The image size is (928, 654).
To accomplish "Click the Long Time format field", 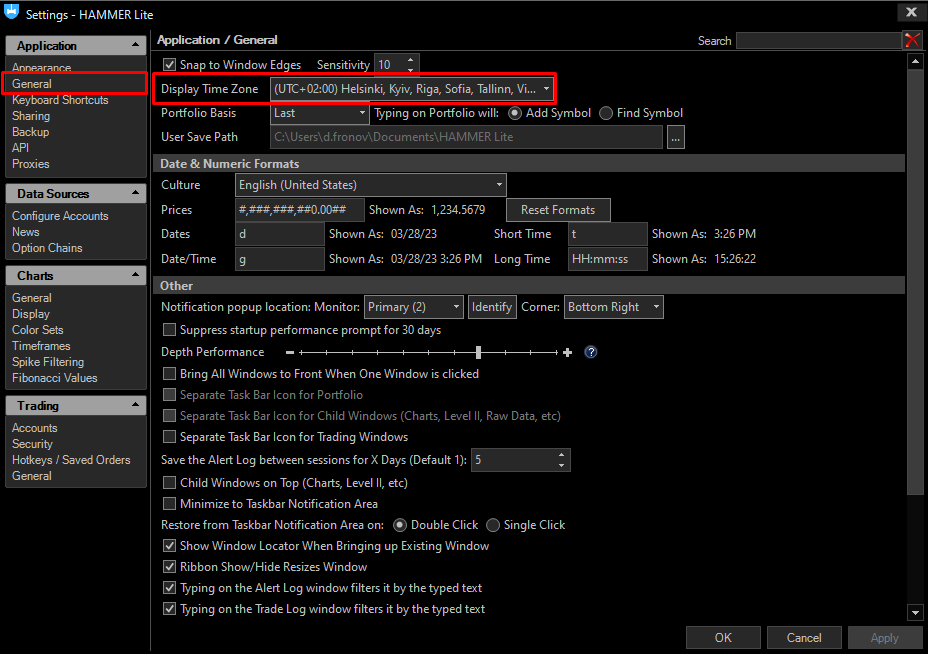I will [x=607, y=259].
